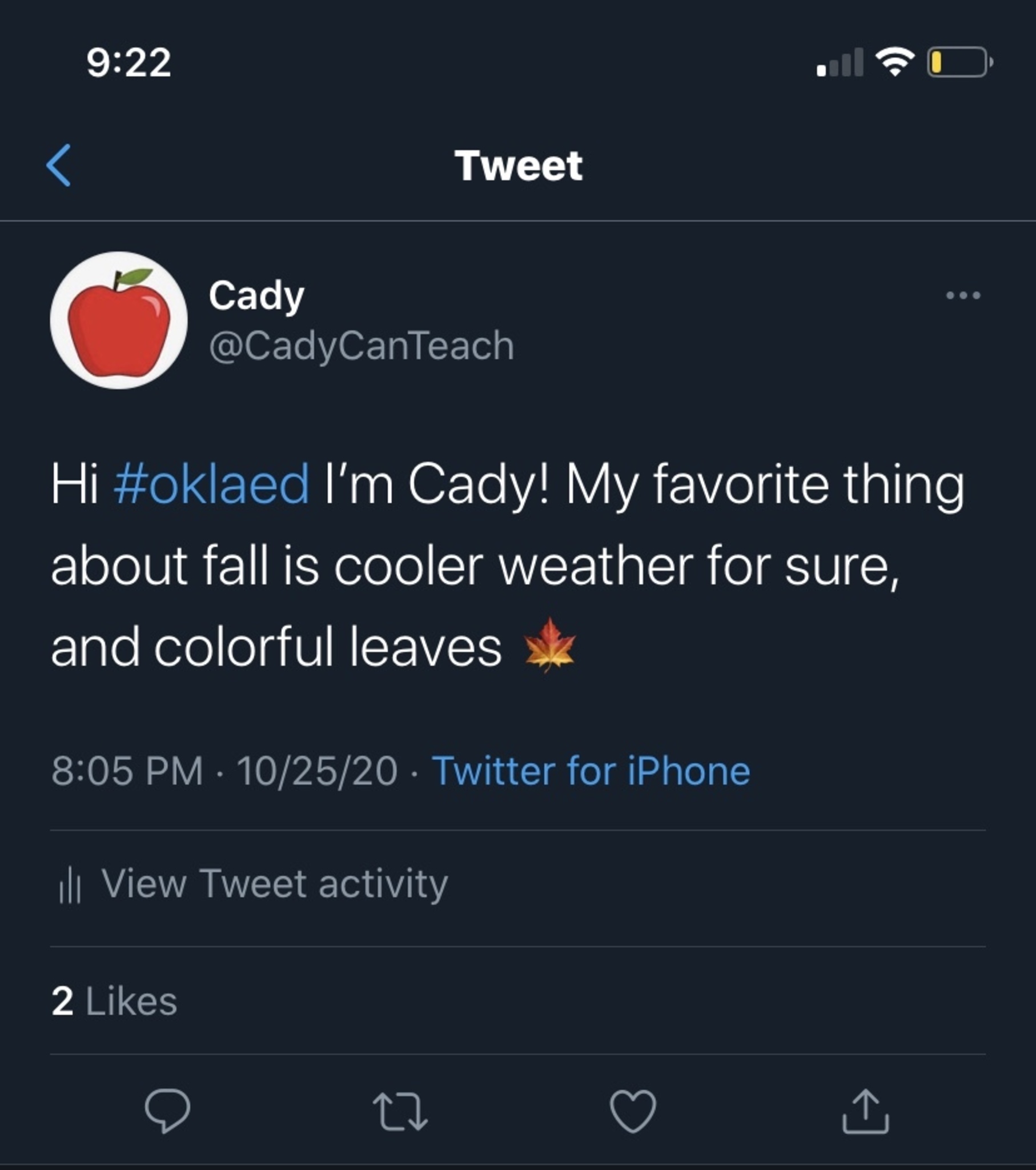Image resolution: width=1036 pixels, height=1170 pixels.
Task: Open the three-dot more options menu
Action: [963, 295]
